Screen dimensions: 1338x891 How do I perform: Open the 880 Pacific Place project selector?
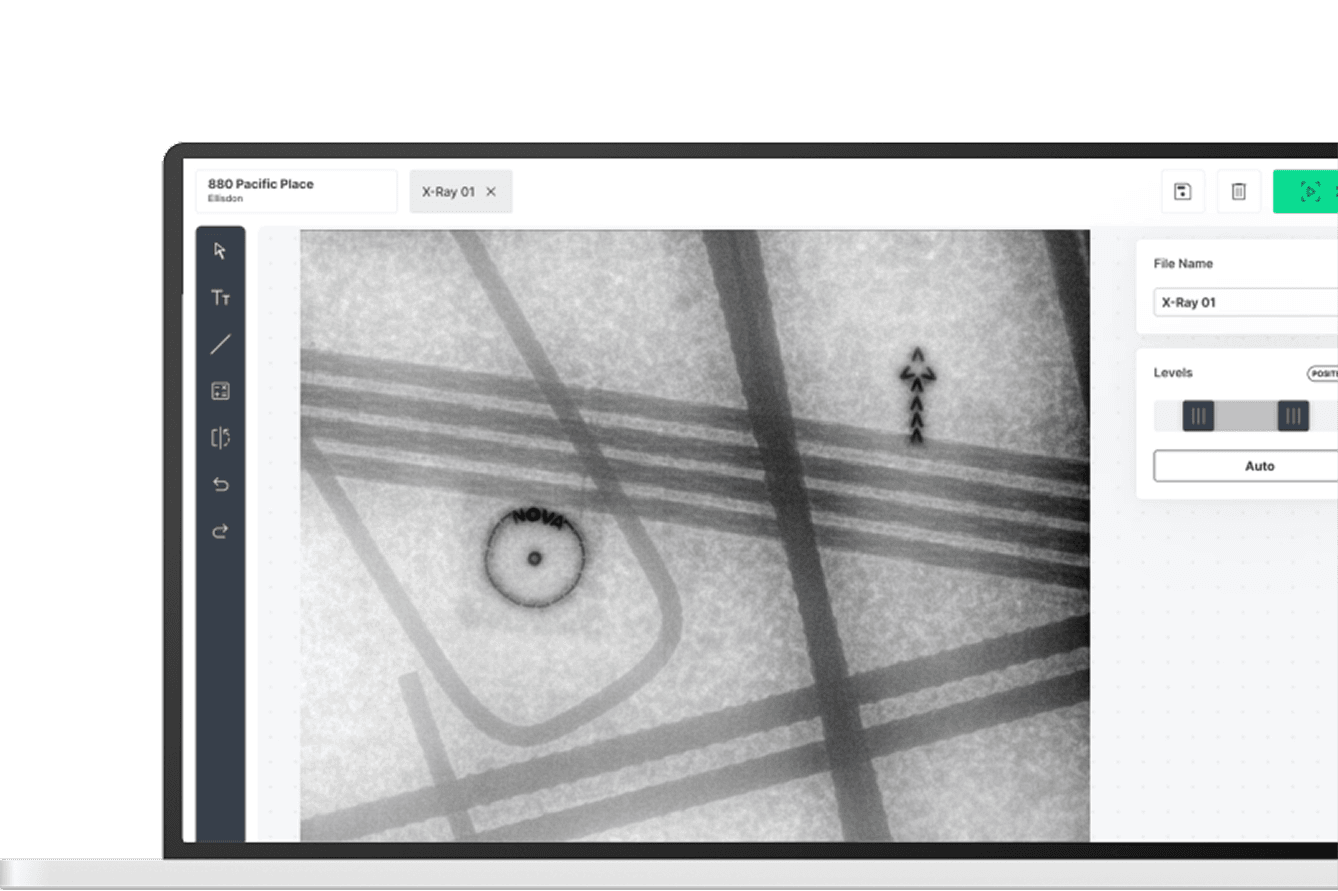(x=296, y=191)
